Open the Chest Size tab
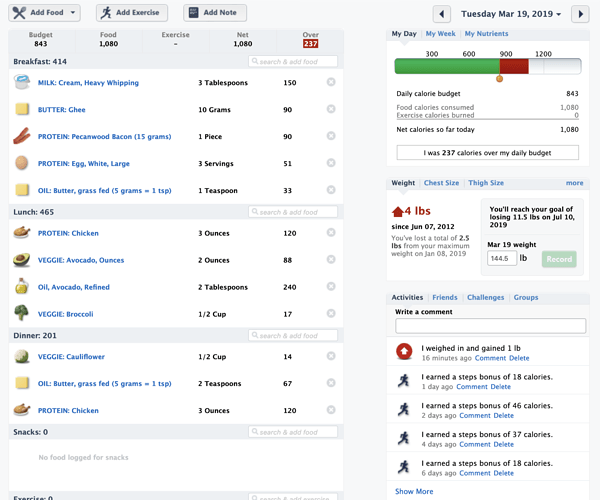Viewport: 600px width, 500px height. [x=441, y=183]
